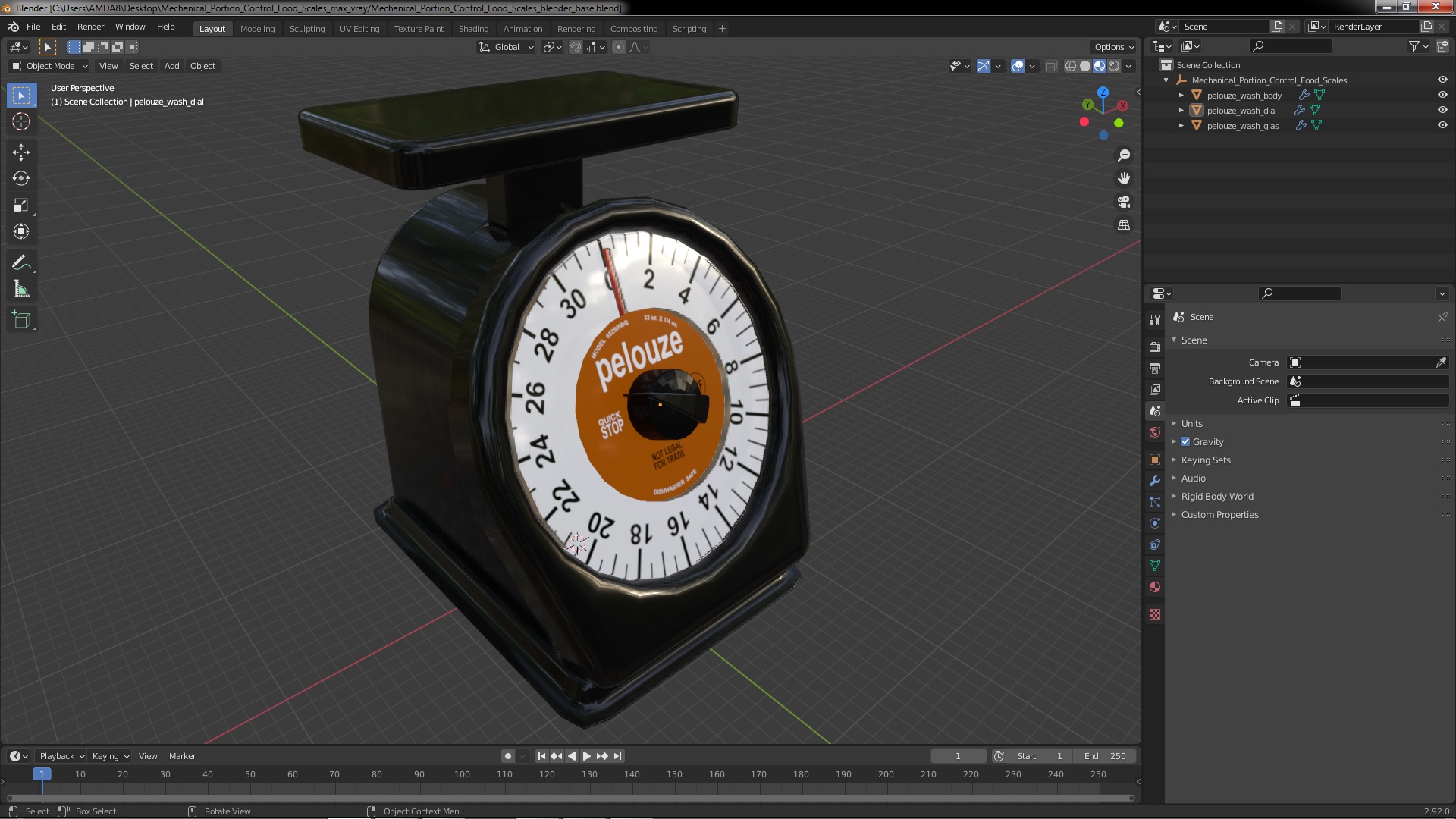Switch perspective/orthographic grid icon
Viewport: 1456px width, 819px height.
[1124, 225]
